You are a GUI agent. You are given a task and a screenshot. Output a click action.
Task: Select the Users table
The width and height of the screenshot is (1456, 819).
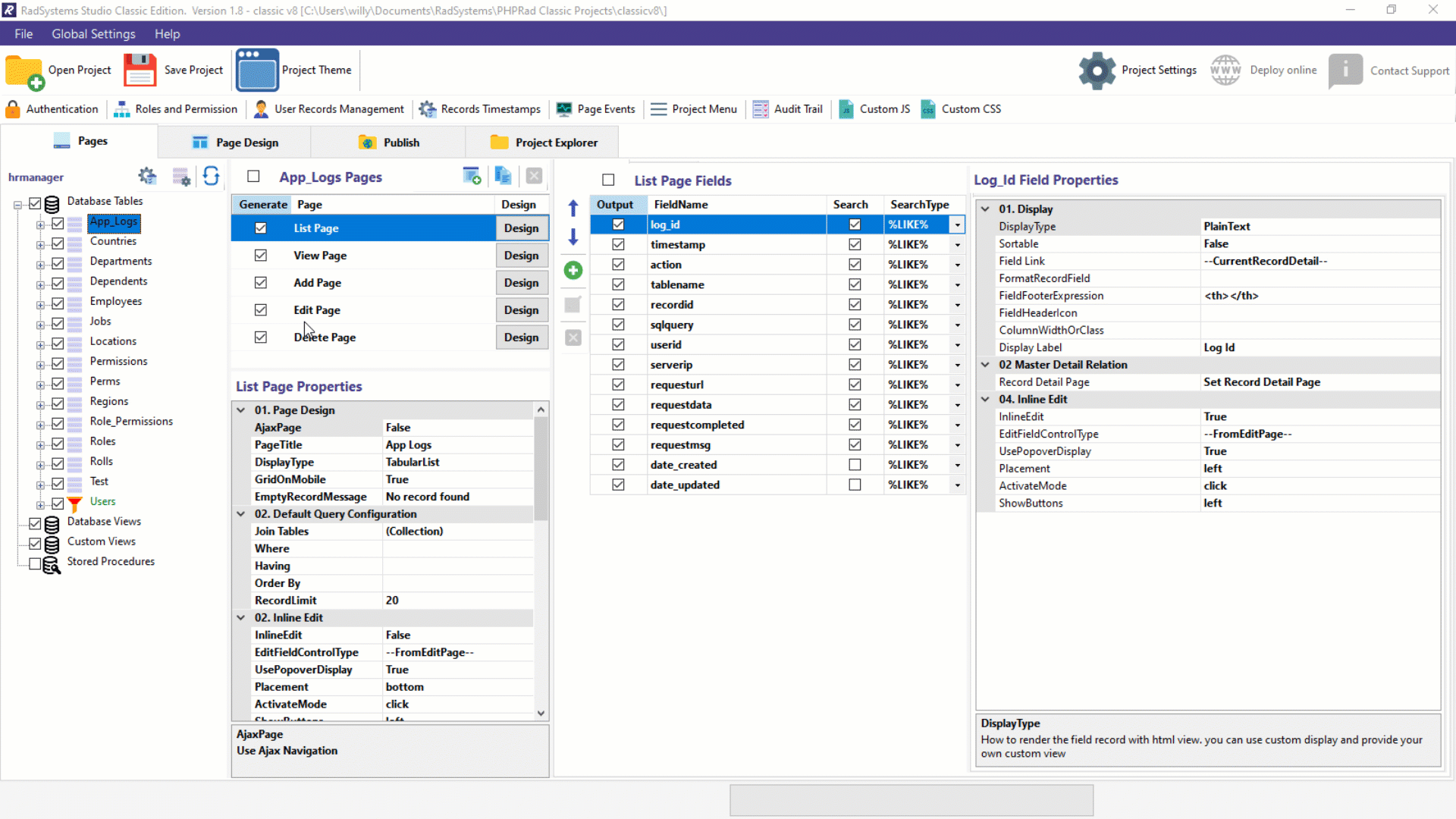coord(102,501)
